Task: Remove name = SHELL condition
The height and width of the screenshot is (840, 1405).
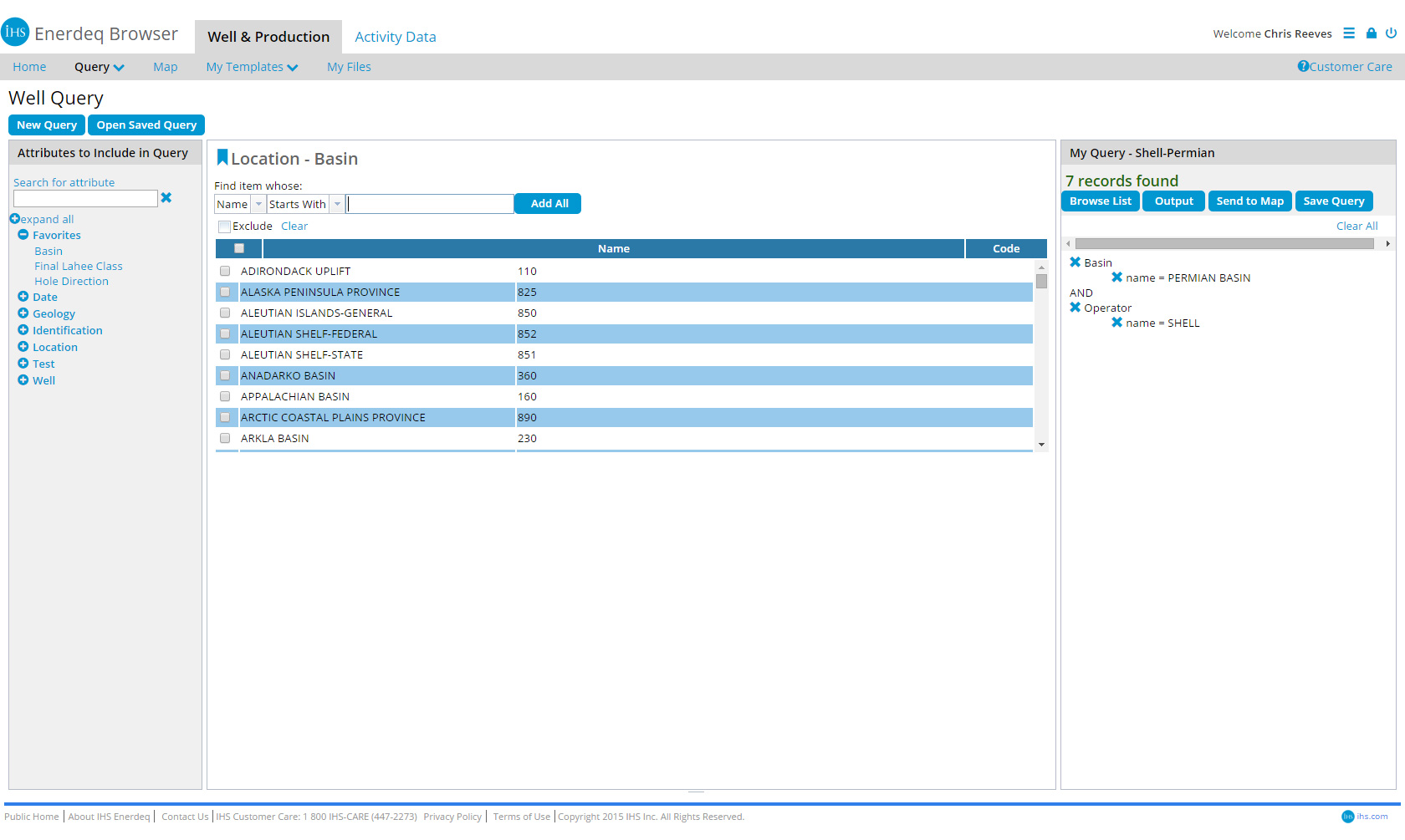Action: point(1117,323)
